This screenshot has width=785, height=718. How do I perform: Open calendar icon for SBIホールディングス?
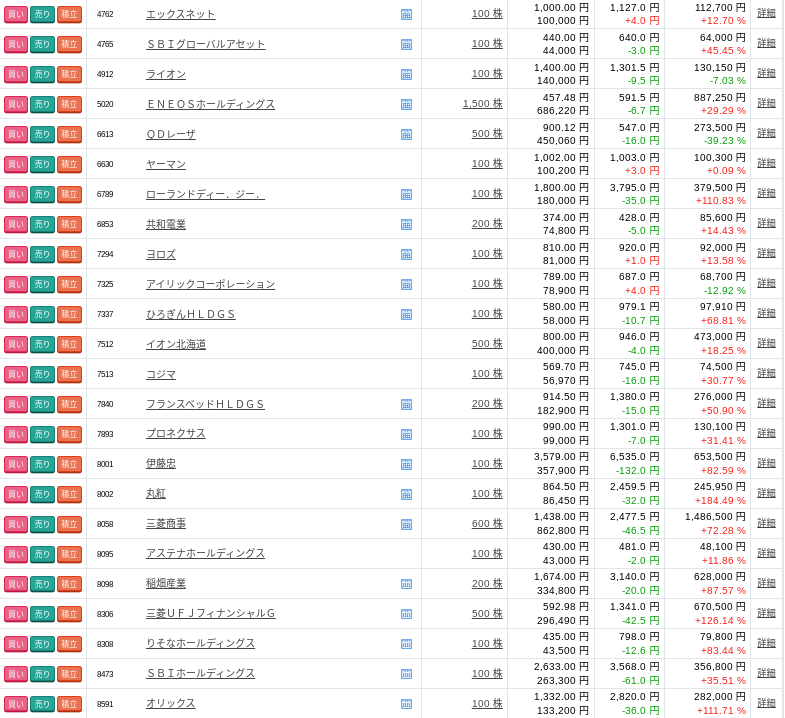click(x=407, y=674)
